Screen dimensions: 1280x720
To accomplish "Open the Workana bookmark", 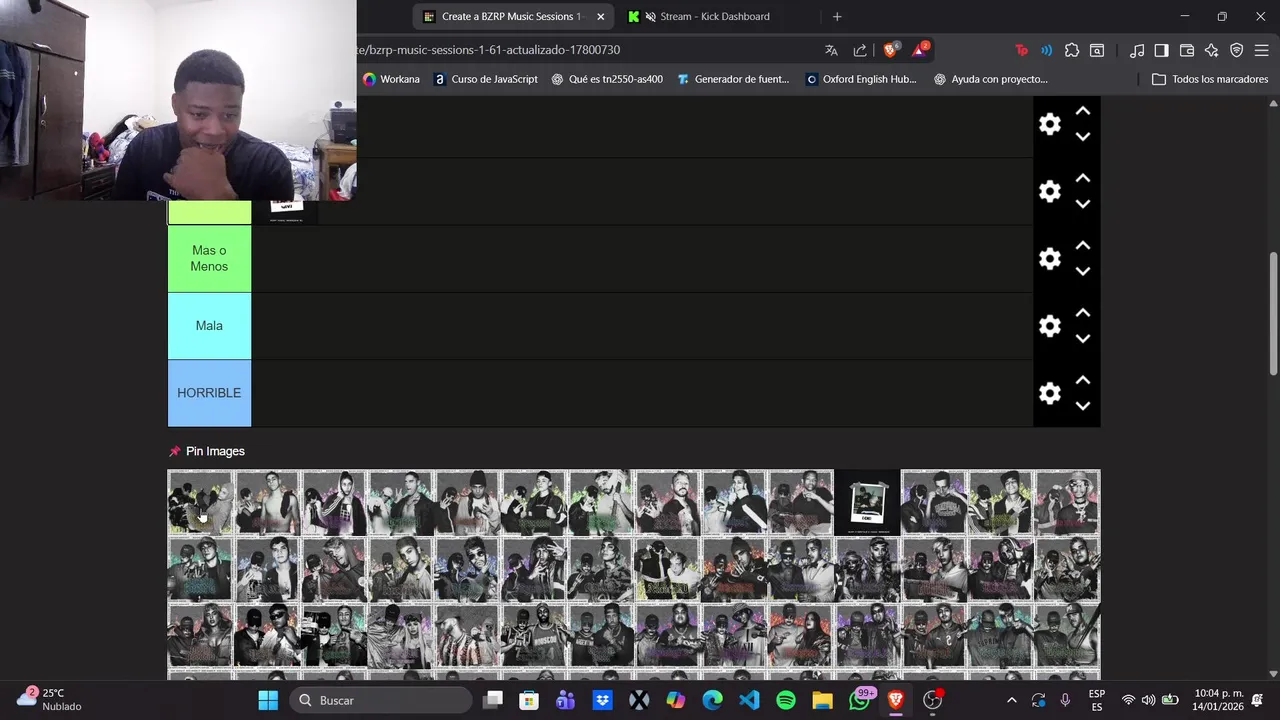I will point(391,79).
